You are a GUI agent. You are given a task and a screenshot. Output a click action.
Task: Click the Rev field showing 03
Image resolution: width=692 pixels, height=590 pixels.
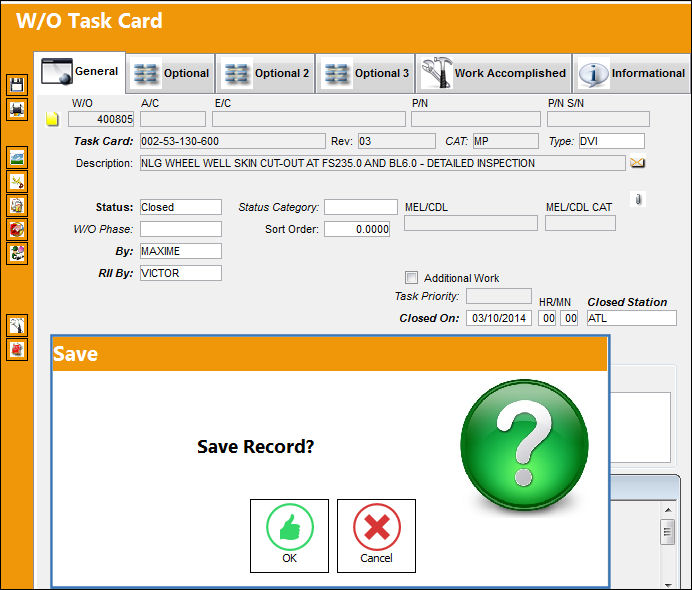pyautogui.click(x=397, y=141)
